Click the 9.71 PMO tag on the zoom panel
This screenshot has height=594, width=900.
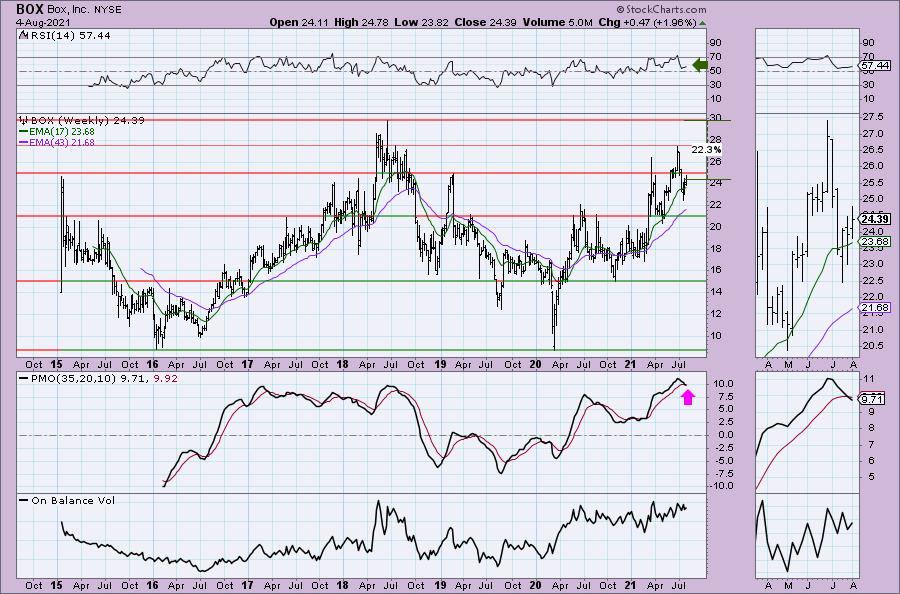click(x=872, y=399)
